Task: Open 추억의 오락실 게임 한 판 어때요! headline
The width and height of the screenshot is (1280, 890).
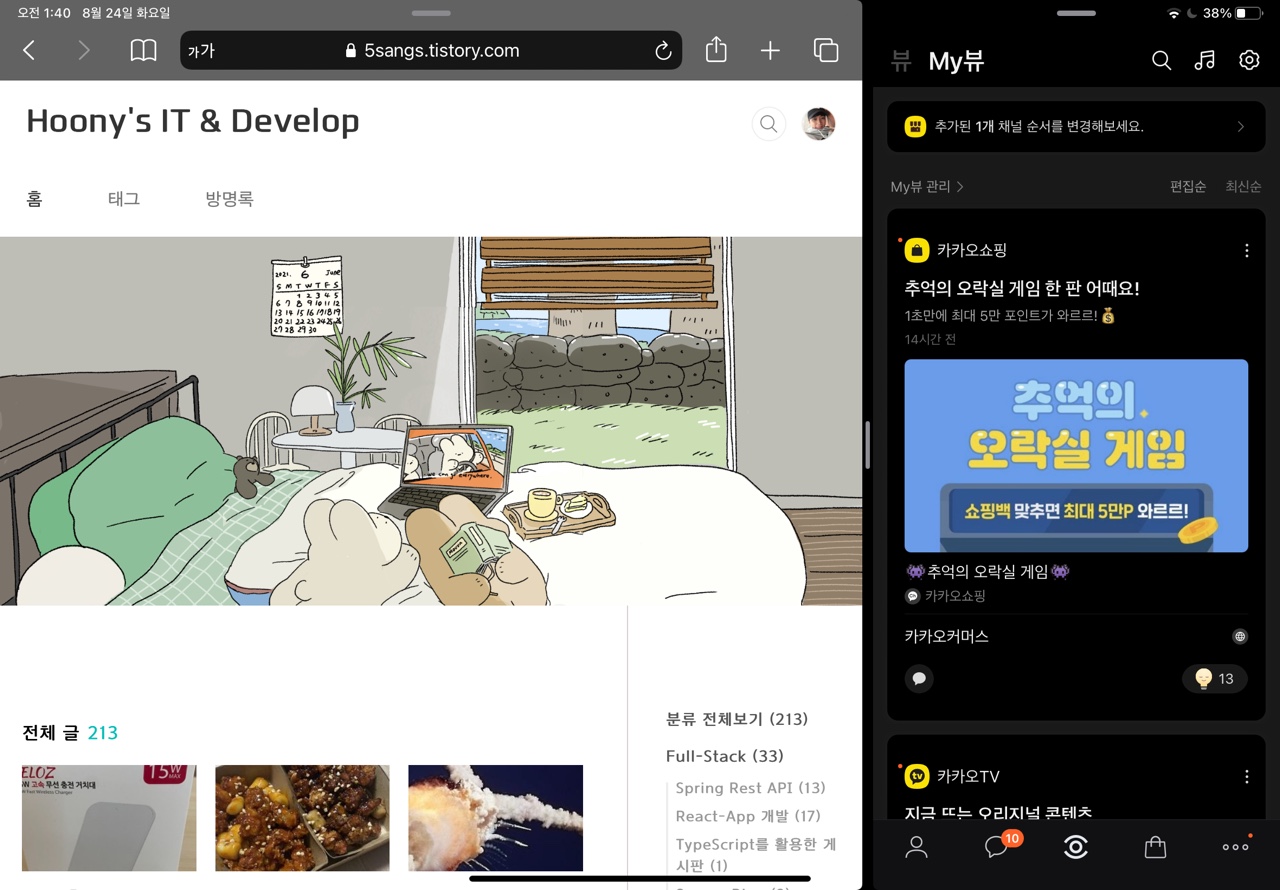Action: [1022, 289]
